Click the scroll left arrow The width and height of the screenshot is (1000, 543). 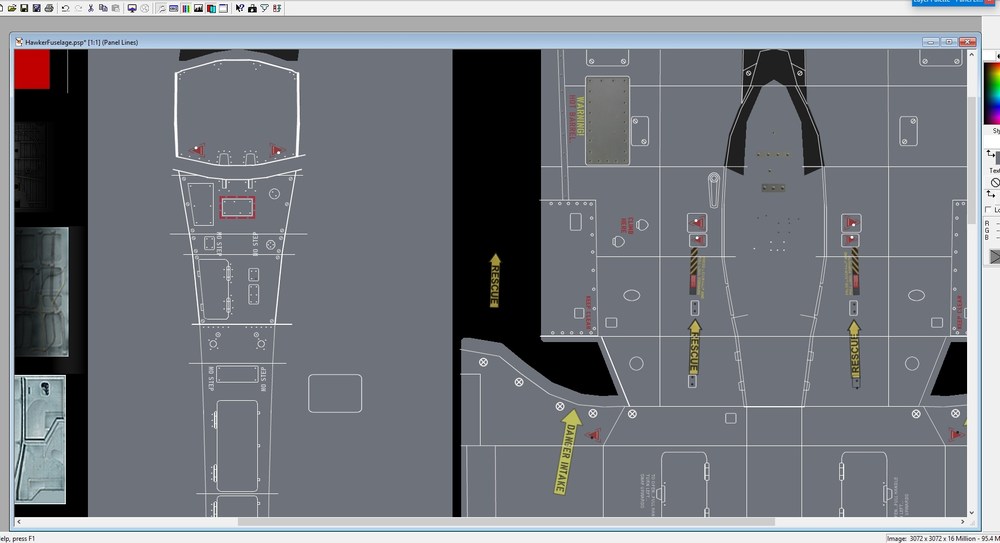pos(18,522)
